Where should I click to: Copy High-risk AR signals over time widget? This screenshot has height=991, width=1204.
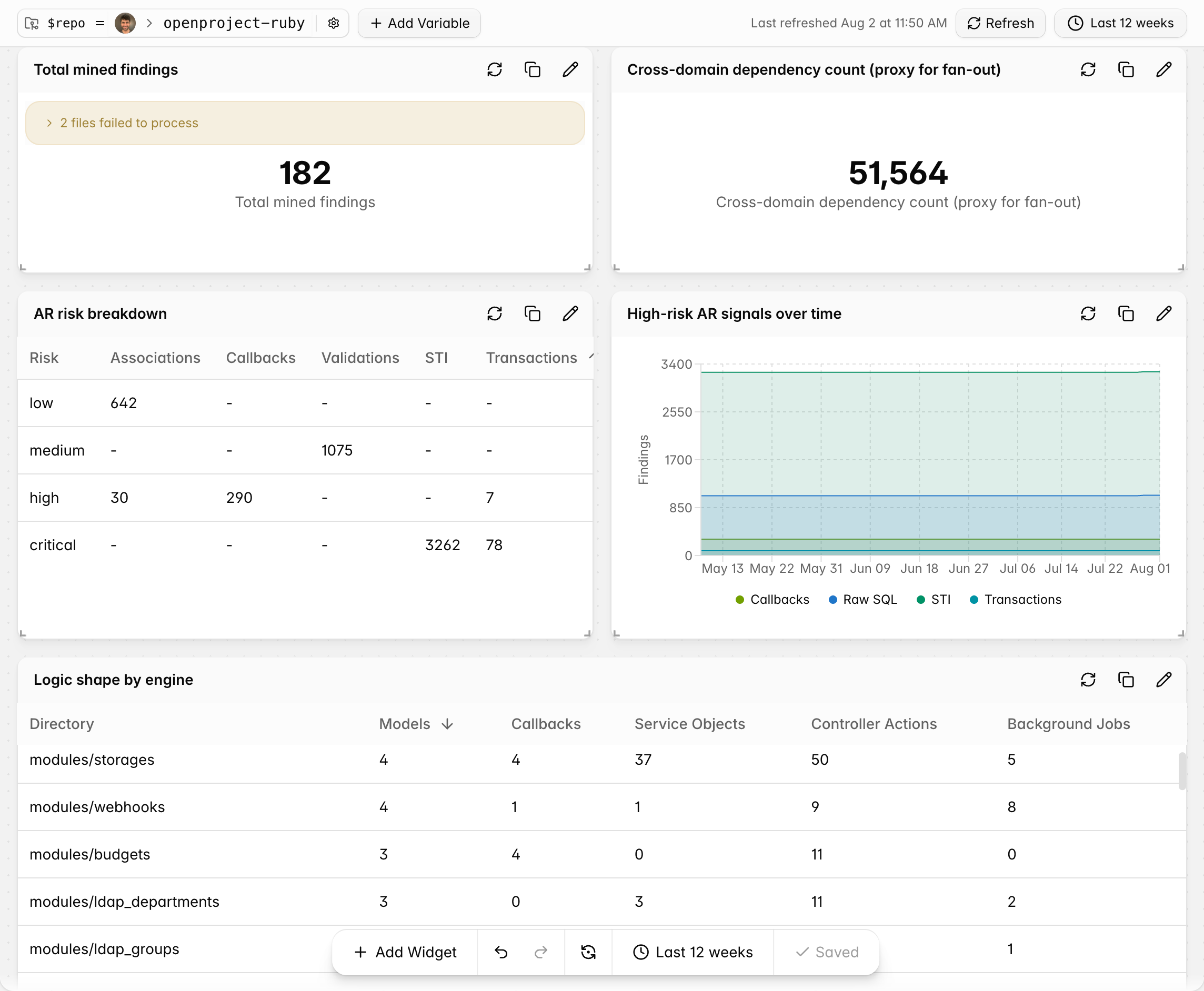coord(1126,314)
